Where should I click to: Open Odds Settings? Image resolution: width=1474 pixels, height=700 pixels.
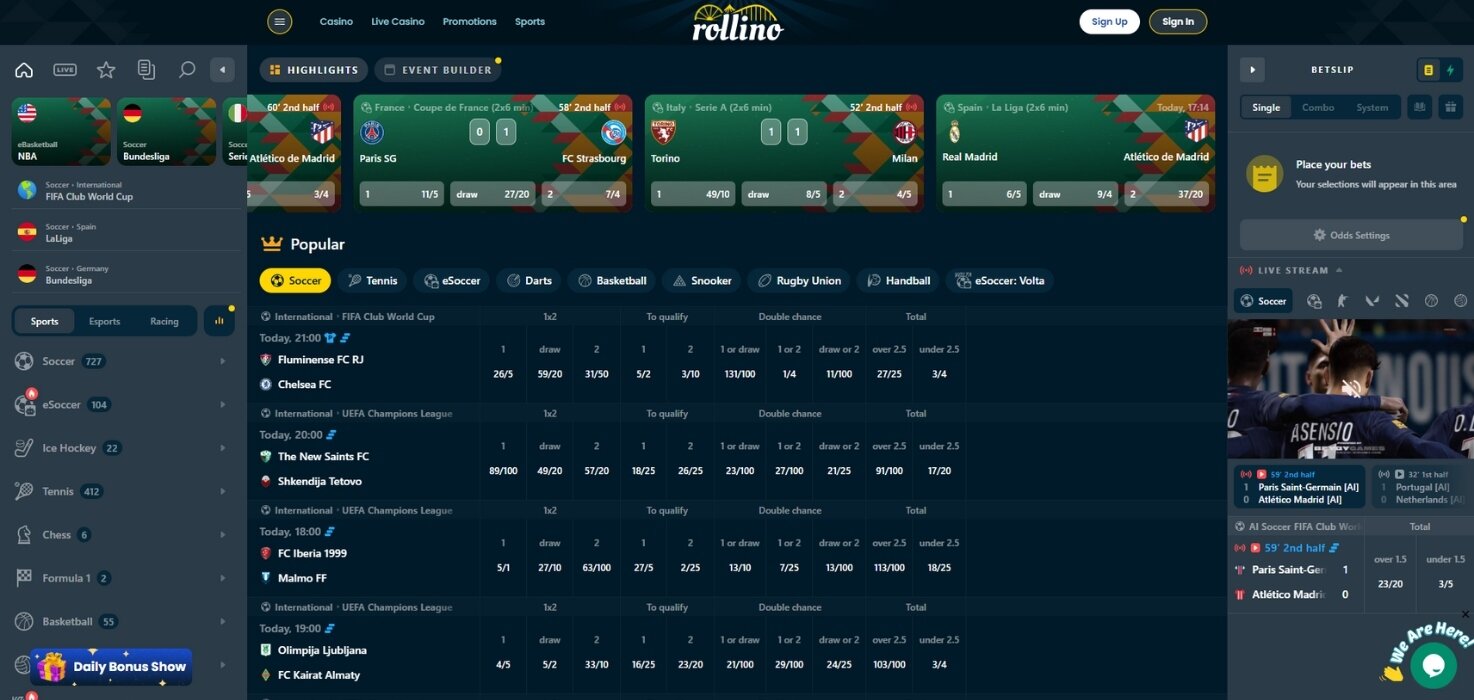(1351, 235)
